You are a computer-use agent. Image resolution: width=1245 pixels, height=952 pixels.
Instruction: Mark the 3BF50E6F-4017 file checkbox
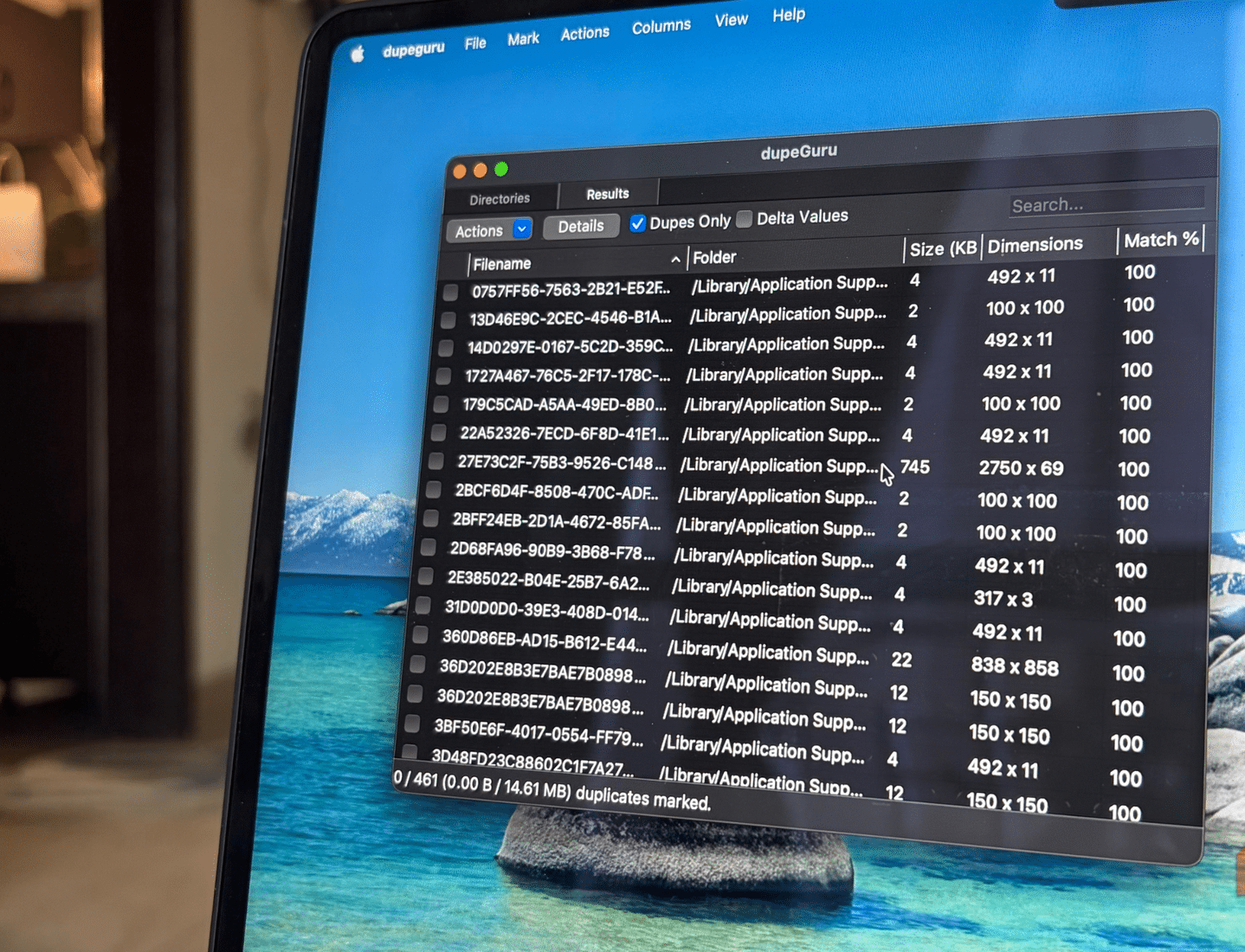411,723
